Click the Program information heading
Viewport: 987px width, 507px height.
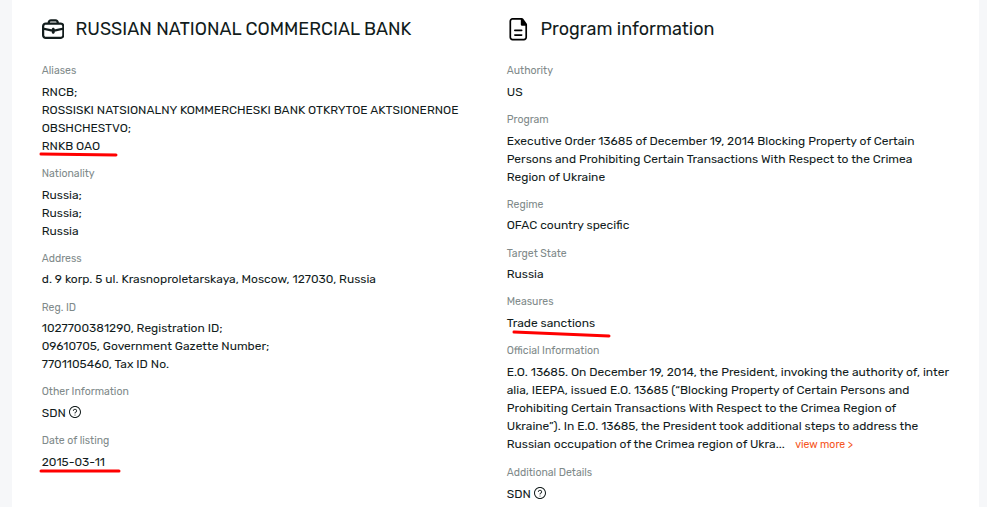point(627,29)
